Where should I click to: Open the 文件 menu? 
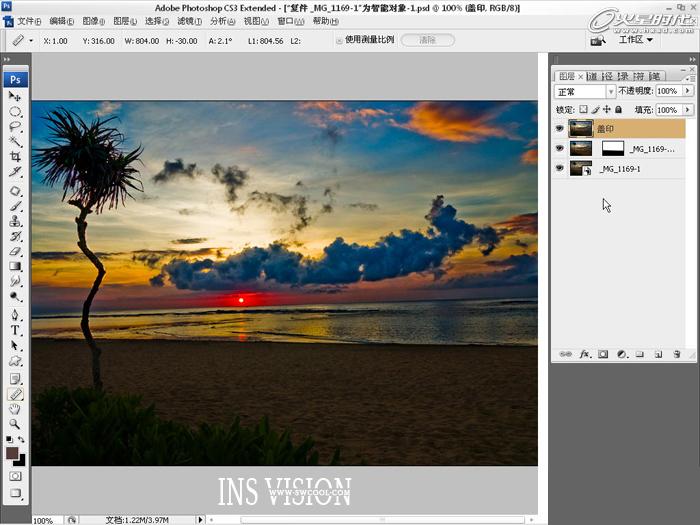29,21
